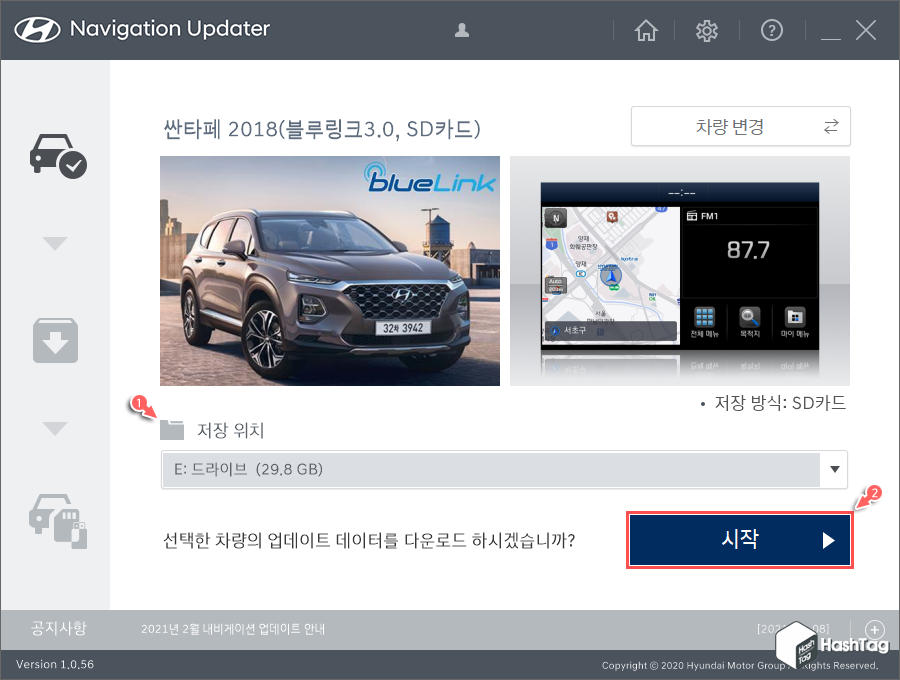Image resolution: width=900 pixels, height=680 pixels.
Task: Open help using the question mark icon
Action: tap(771, 30)
